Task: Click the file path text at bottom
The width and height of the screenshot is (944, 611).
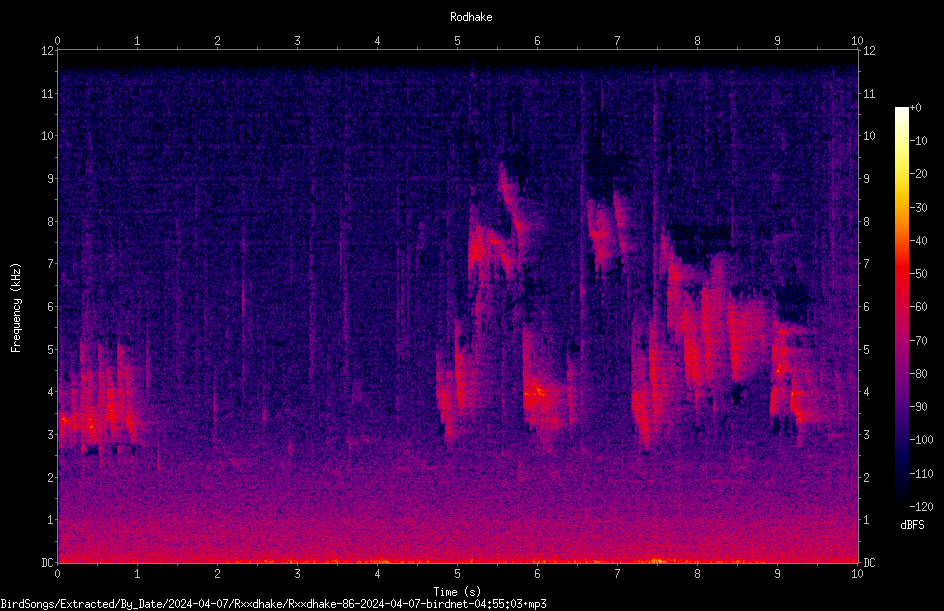Action: click(273, 604)
